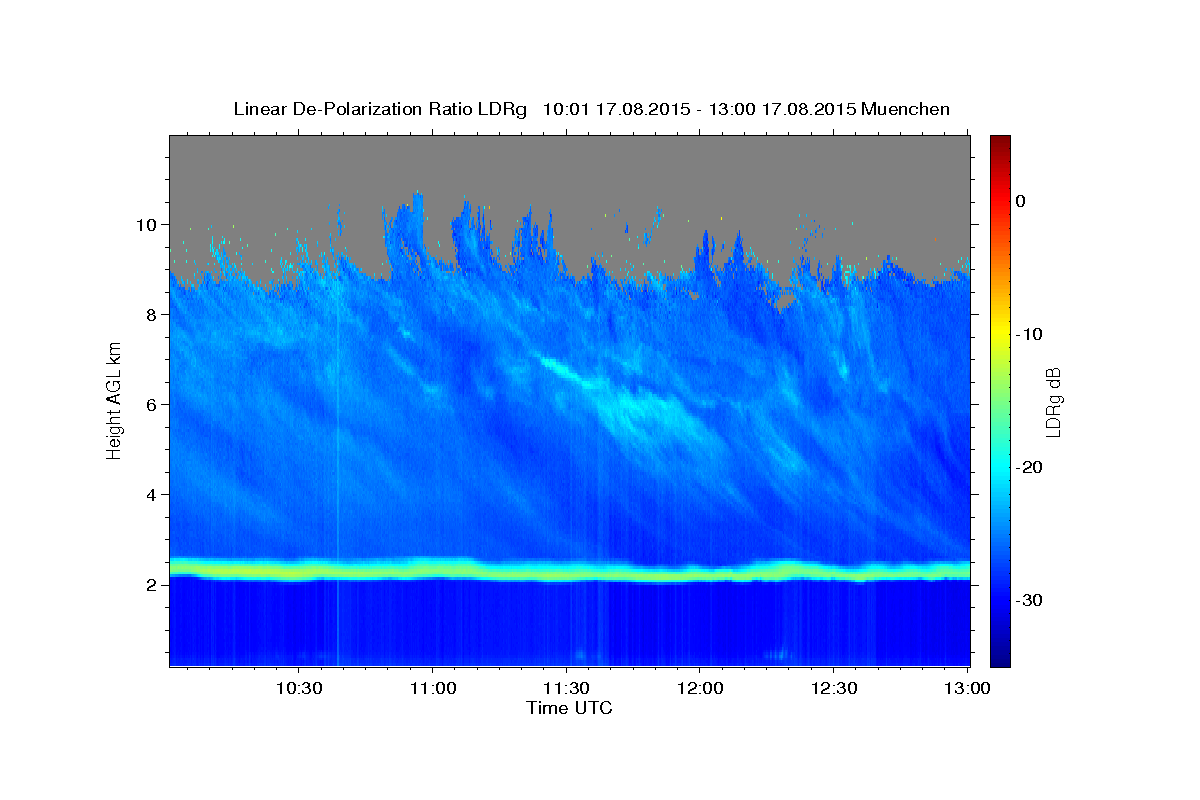
Task: Click the 'Height AGL km' axis title
Action: click(x=114, y=401)
